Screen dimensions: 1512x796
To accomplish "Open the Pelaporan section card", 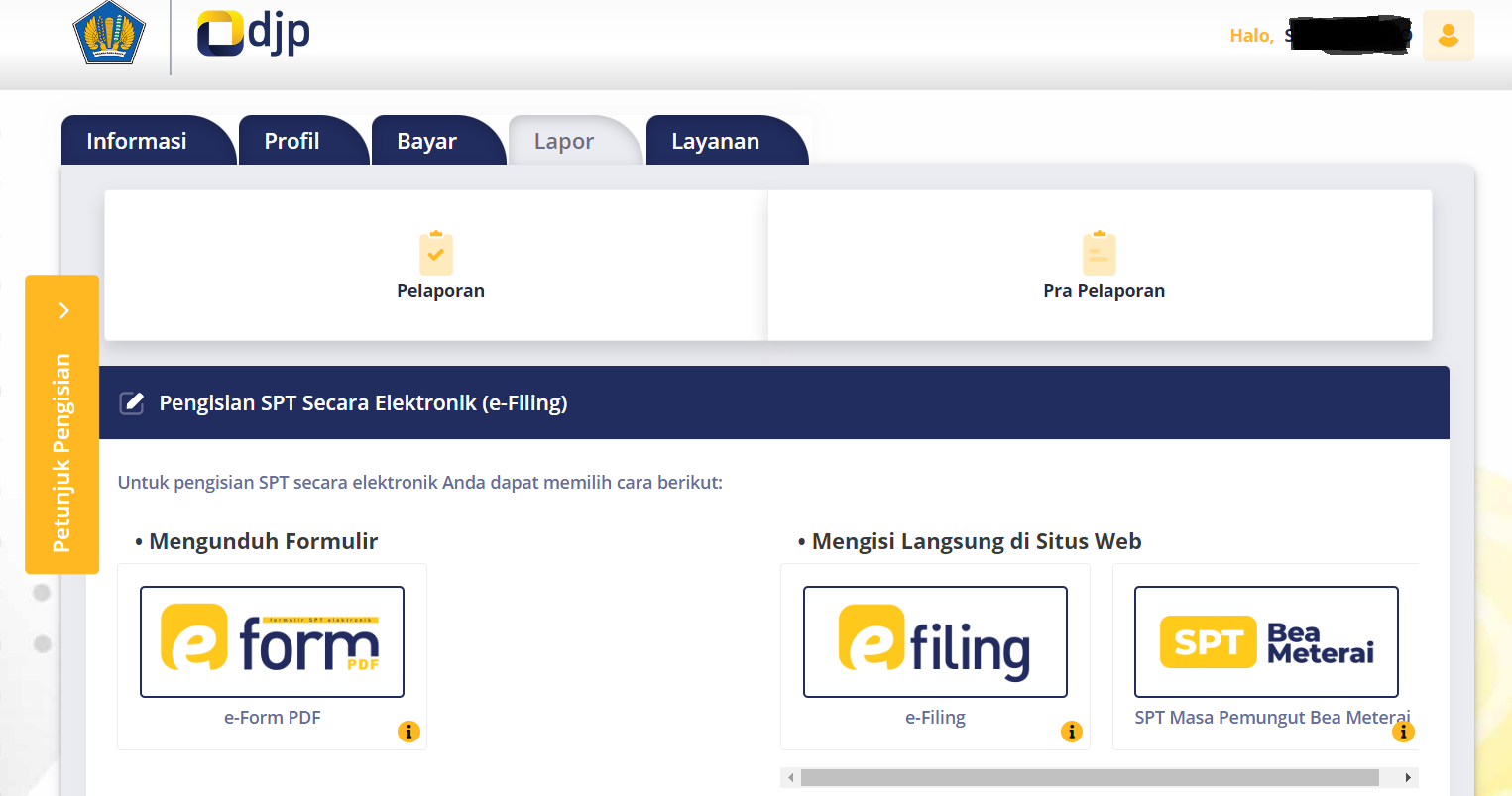I will [436, 266].
